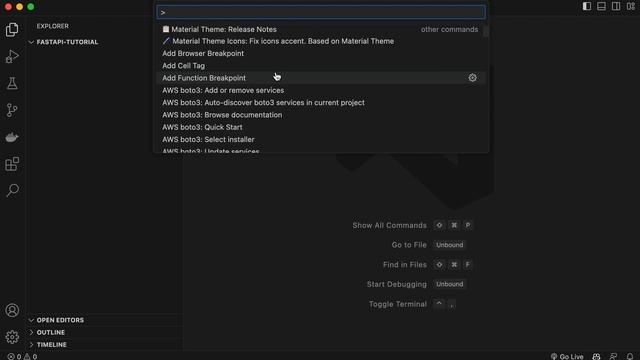The width and height of the screenshot is (640, 360).
Task: Toggle primary side bar layout icon
Action: click(587, 6)
